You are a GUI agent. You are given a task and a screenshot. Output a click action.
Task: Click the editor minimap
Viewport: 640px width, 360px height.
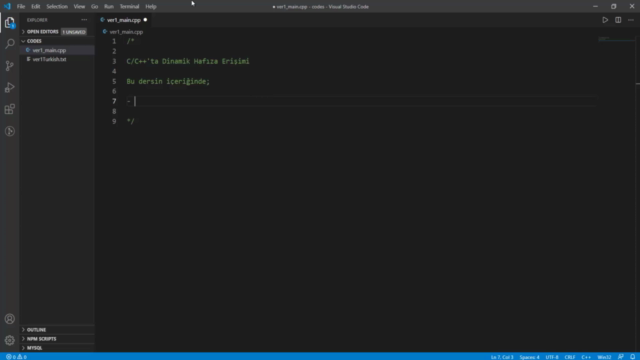pyautogui.click(x=616, y=39)
